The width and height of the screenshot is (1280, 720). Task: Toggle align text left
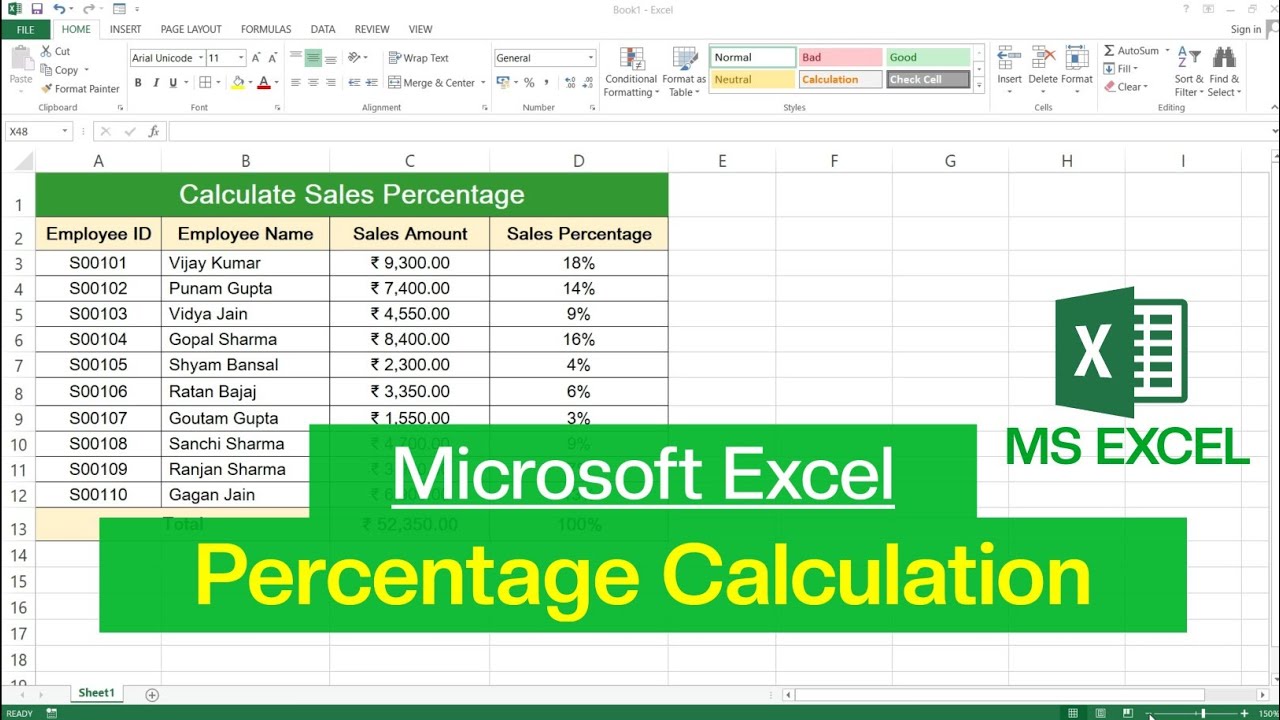click(x=296, y=83)
